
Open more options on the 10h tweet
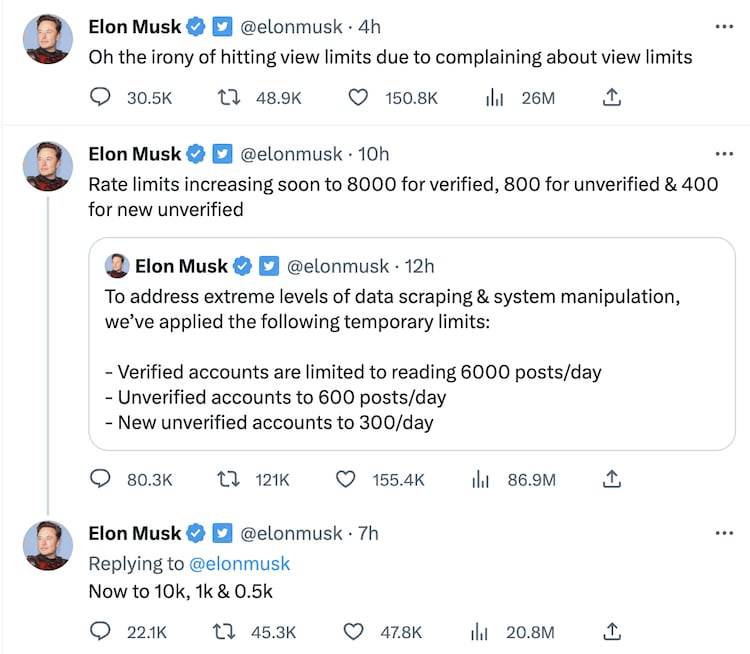[724, 154]
